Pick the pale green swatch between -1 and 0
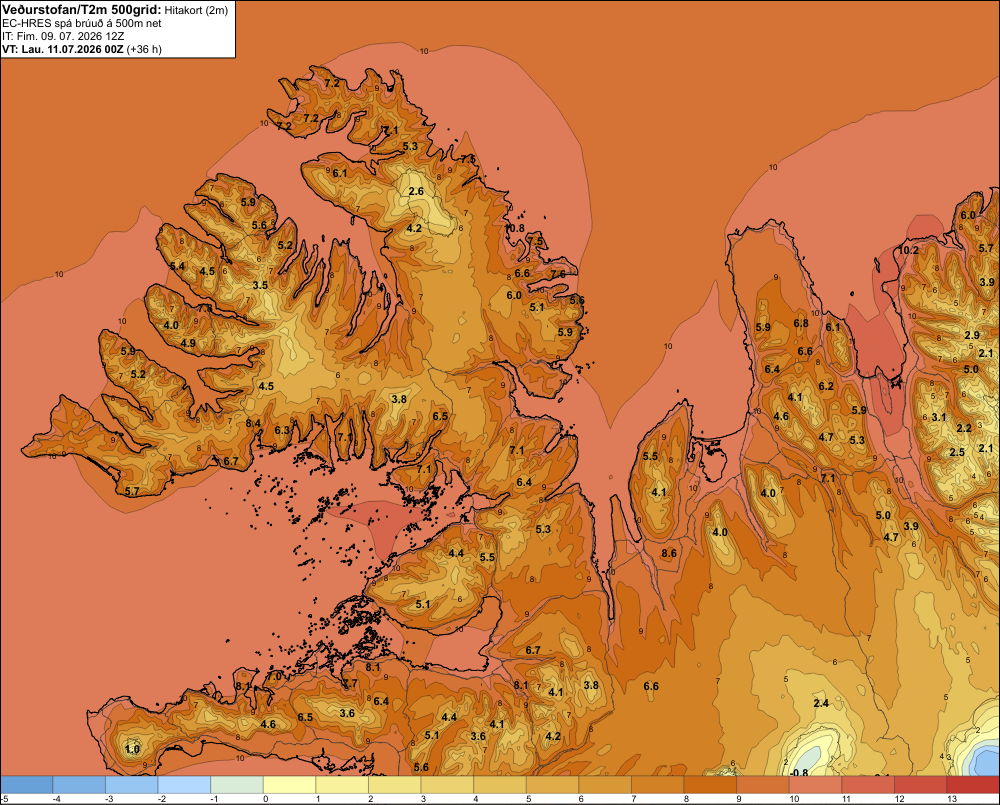This screenshot has width=1000, height=805. click(237, 784)
